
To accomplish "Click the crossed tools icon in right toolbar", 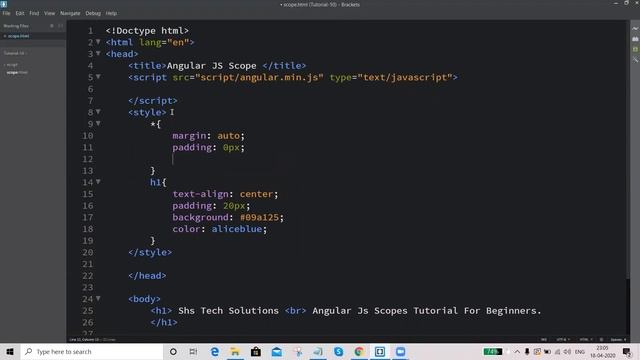I will pos(635,59).
